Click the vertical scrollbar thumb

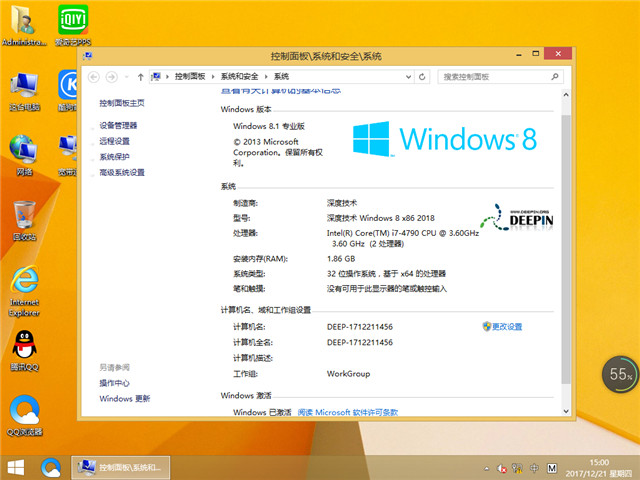[x=566, y=249]
